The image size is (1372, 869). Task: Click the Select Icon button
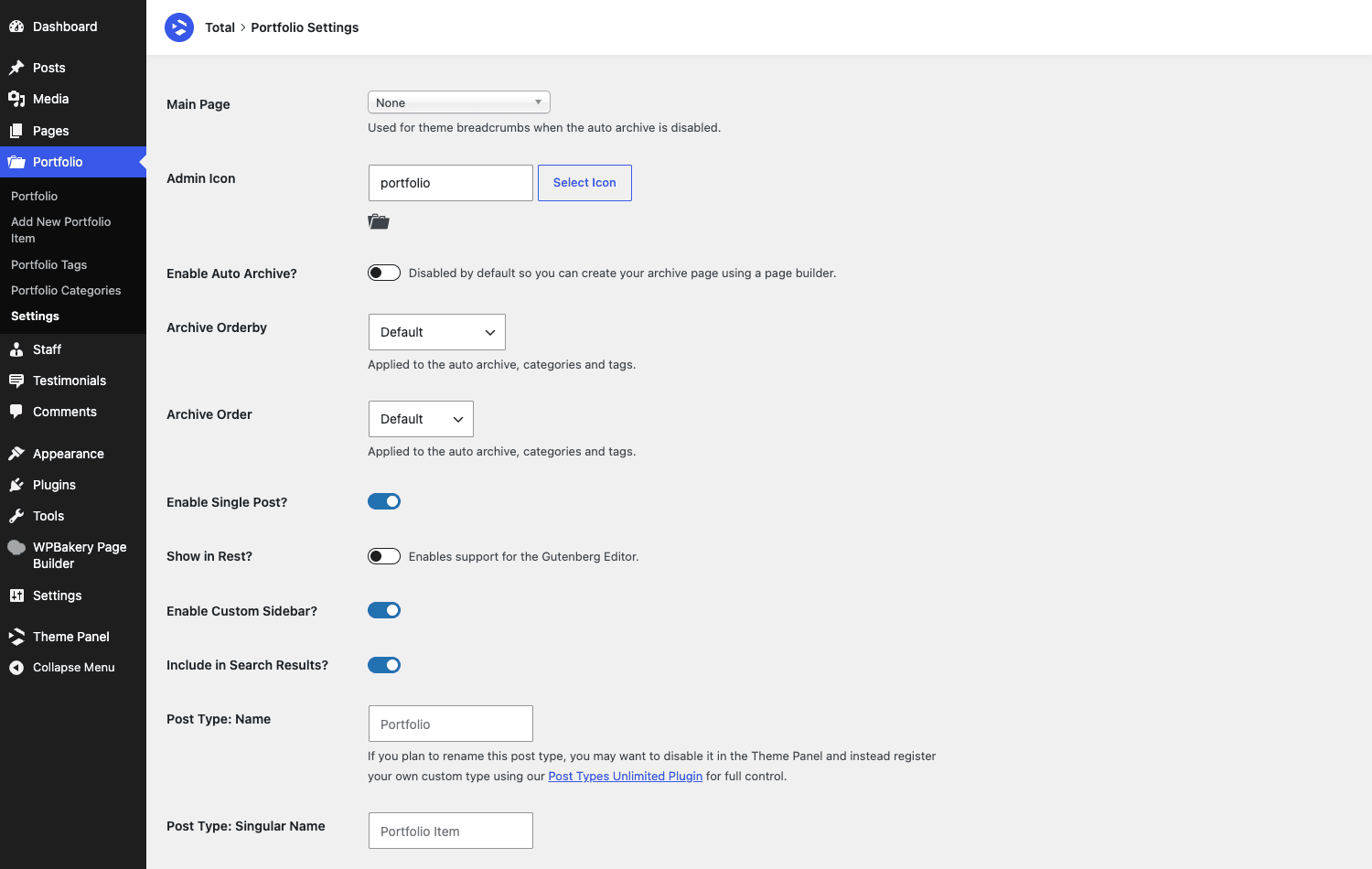584,183
